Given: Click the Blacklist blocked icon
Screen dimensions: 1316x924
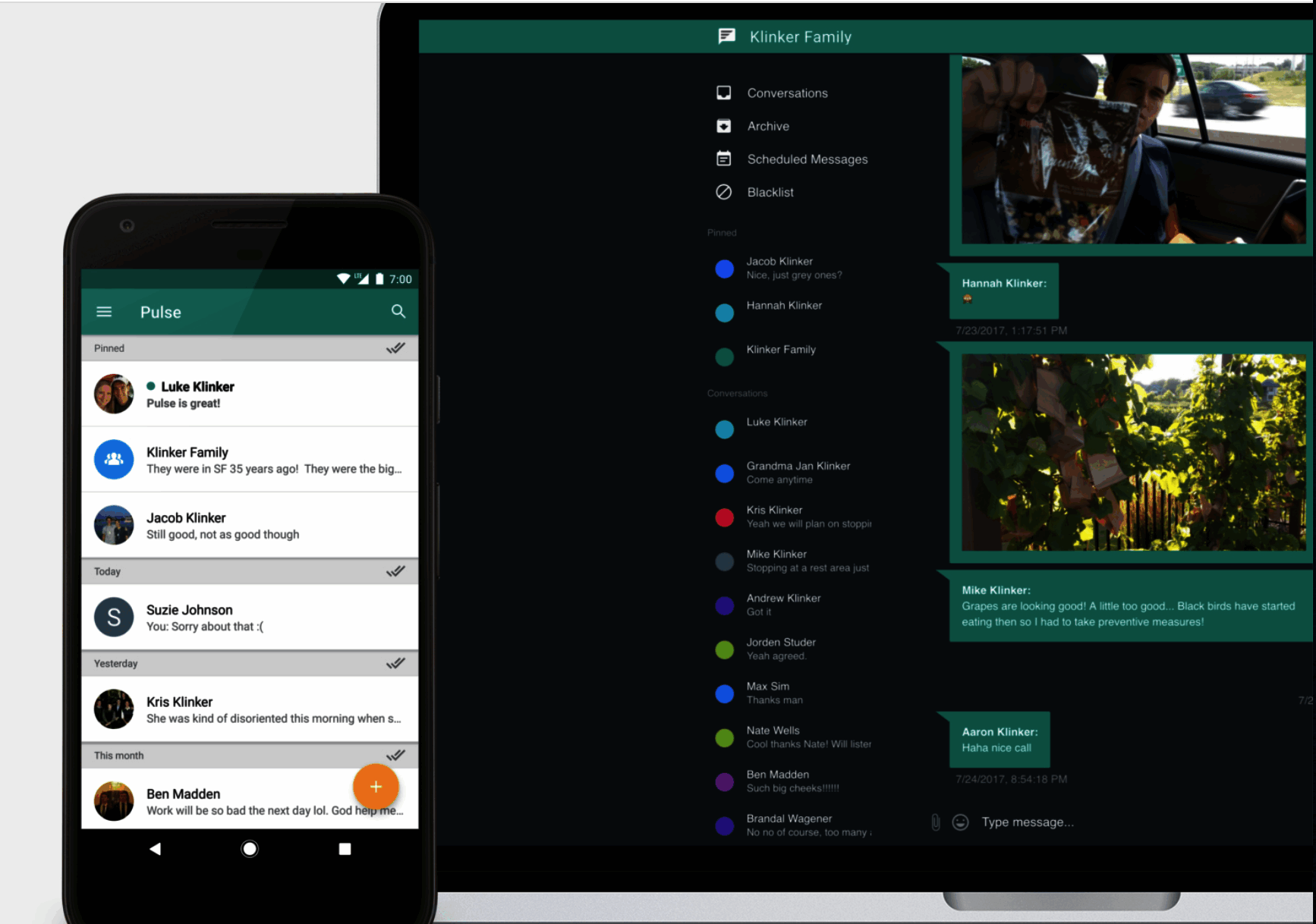Looking at the screenshot, I should pyautogui.click(x=724, y=192).
